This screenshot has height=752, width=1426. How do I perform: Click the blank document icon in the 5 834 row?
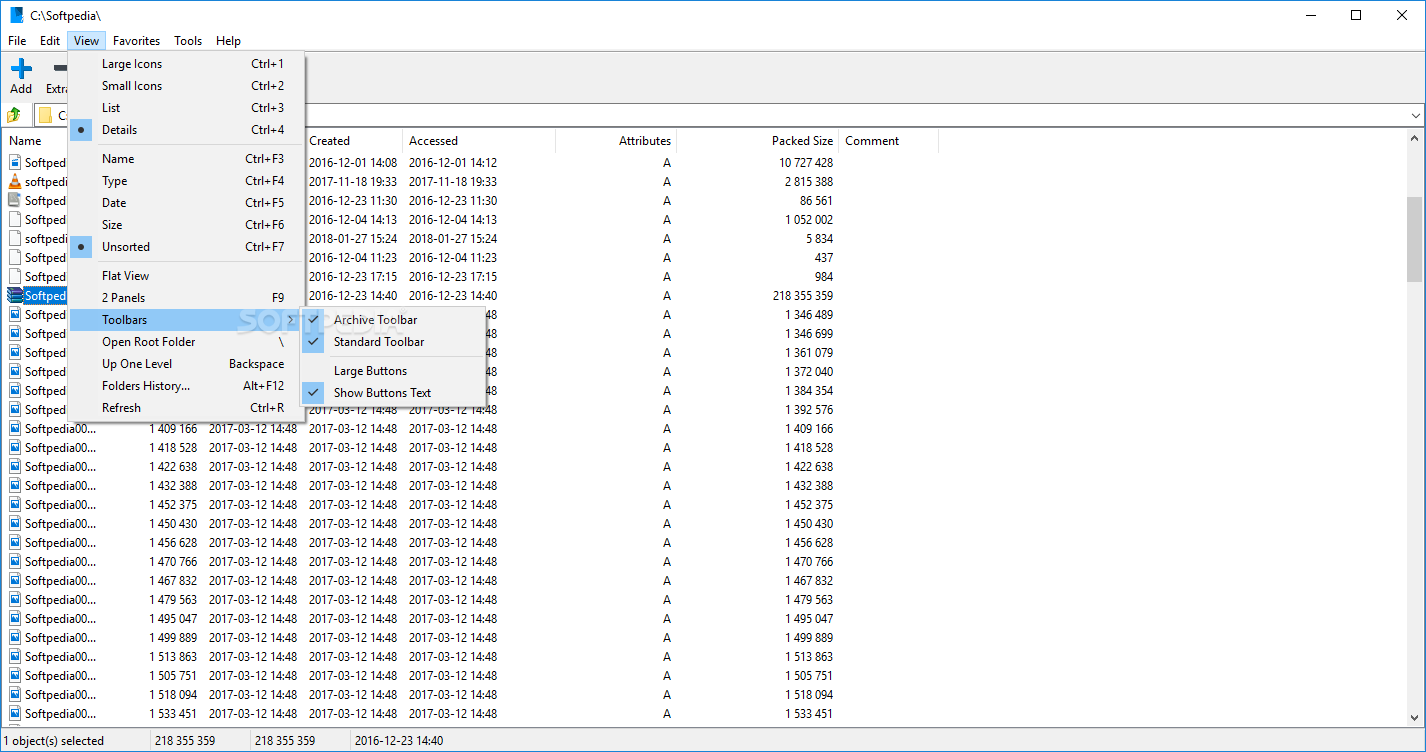[15, 239]
